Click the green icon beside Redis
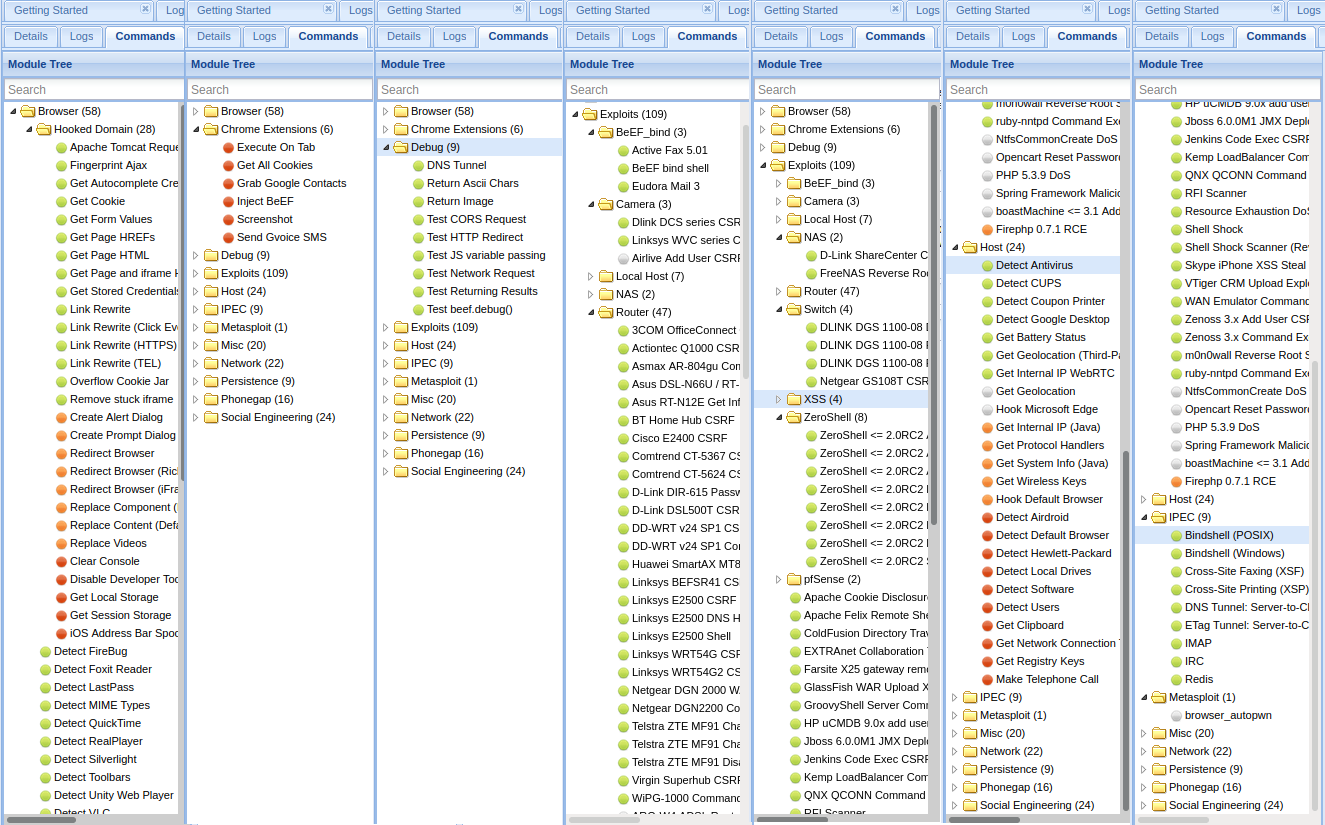 pyautogui.click(x=1176, y=679)
